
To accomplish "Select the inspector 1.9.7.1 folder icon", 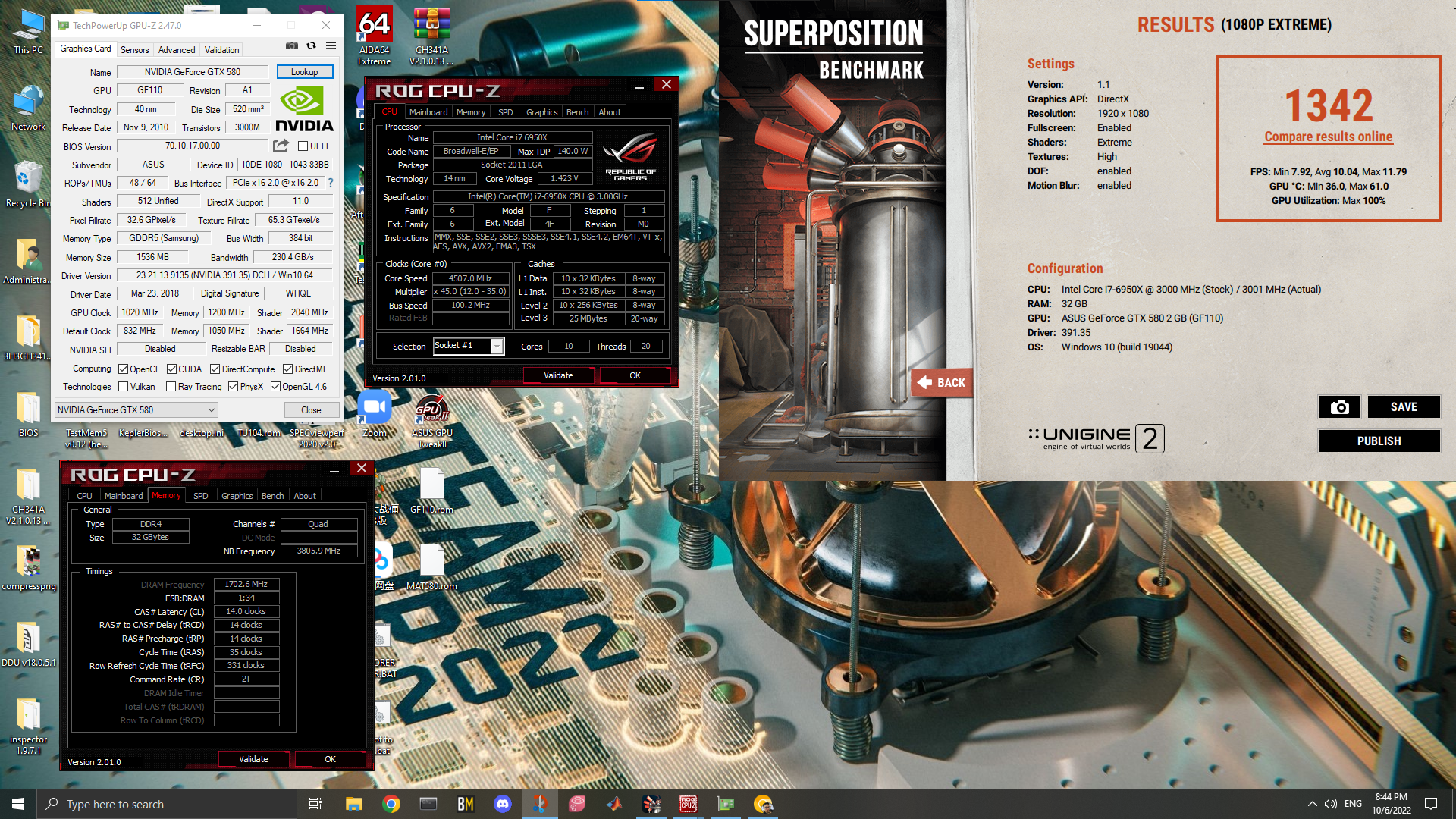I will tap(28, 726).
